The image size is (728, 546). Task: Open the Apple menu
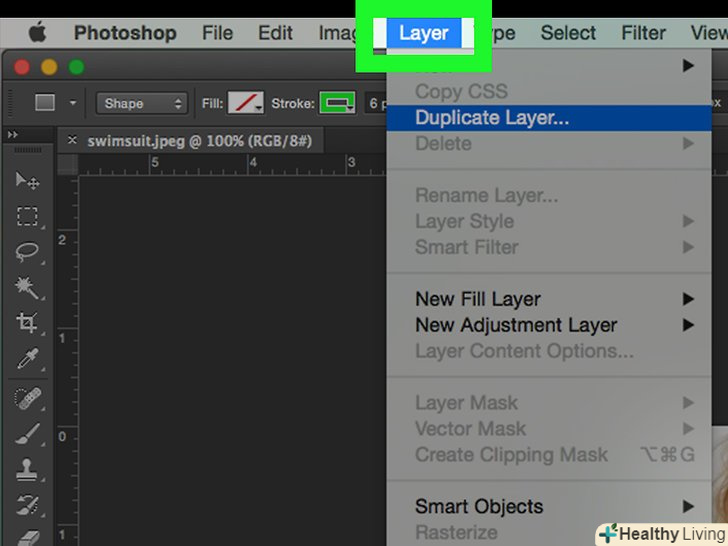click(x=38, y=33)
